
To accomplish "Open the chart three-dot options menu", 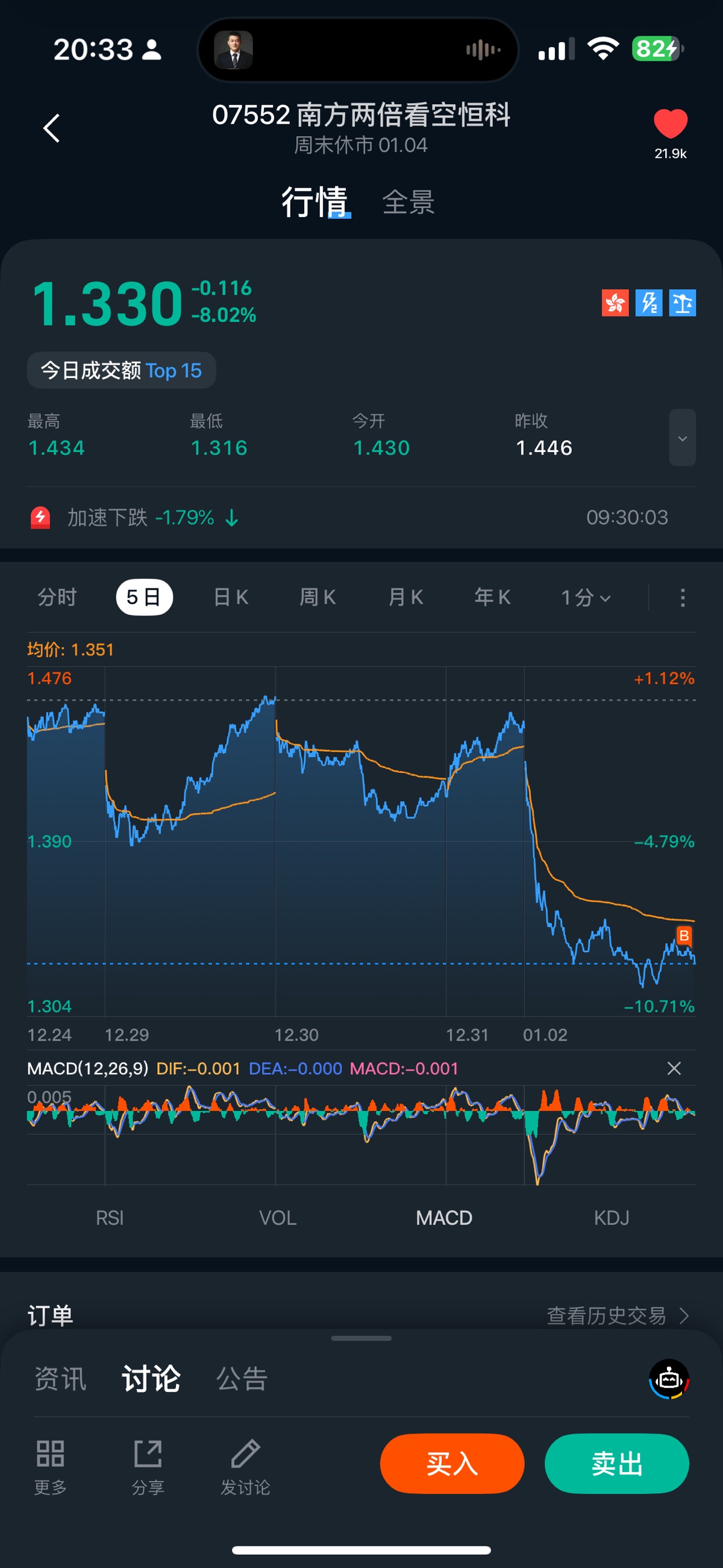I will click(x=682, y=597).
